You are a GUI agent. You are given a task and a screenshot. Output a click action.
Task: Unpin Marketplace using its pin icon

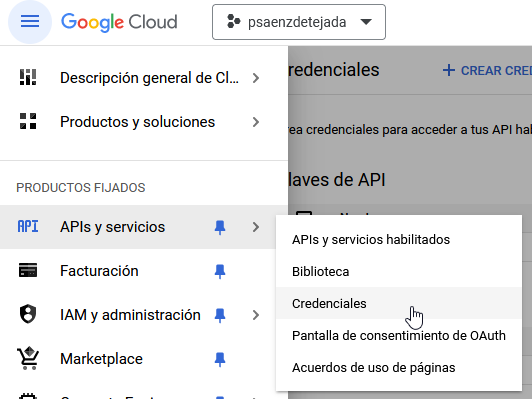[220, 359]
